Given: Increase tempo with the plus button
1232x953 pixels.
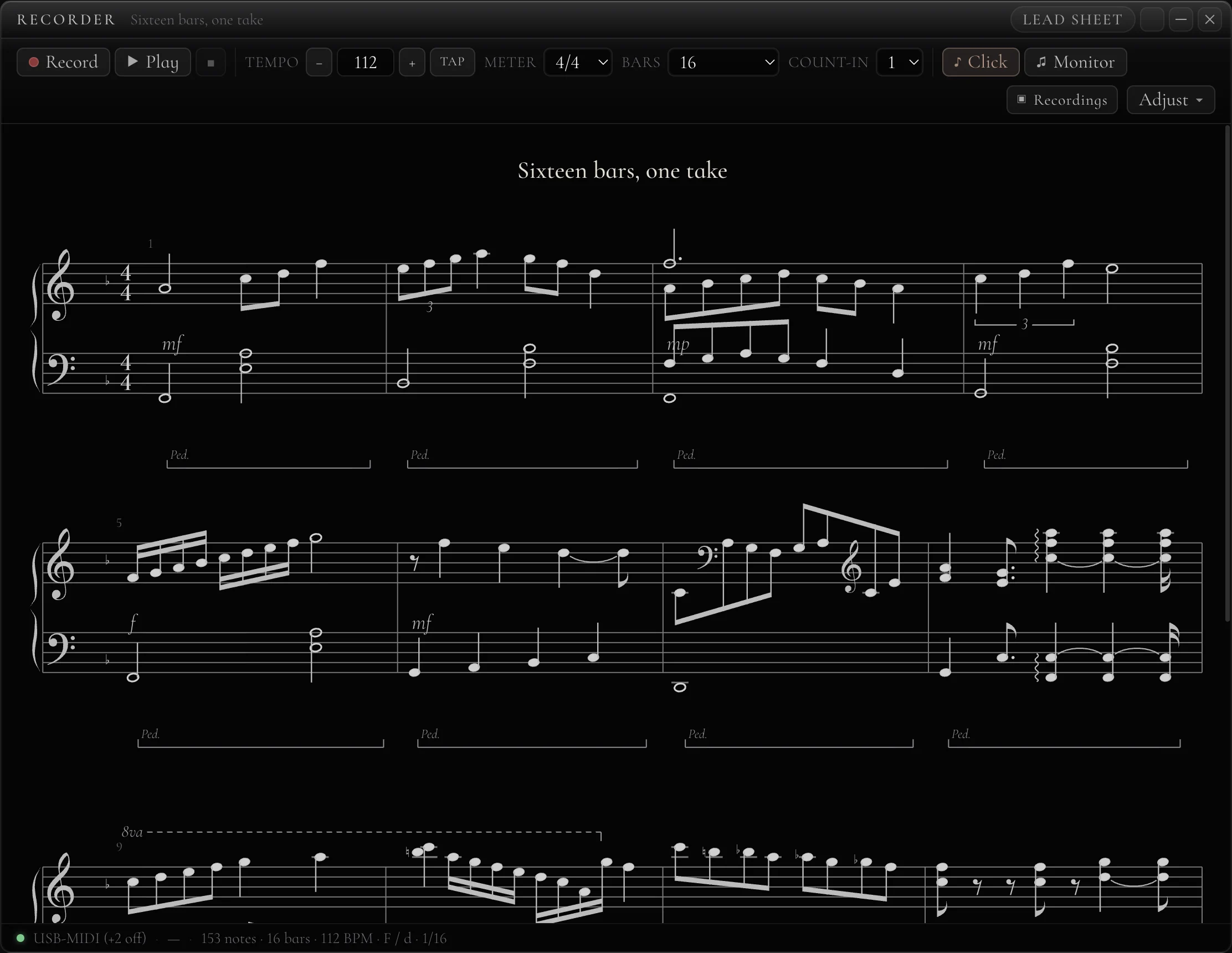Looking at the screenshot, I should (412, 63).
